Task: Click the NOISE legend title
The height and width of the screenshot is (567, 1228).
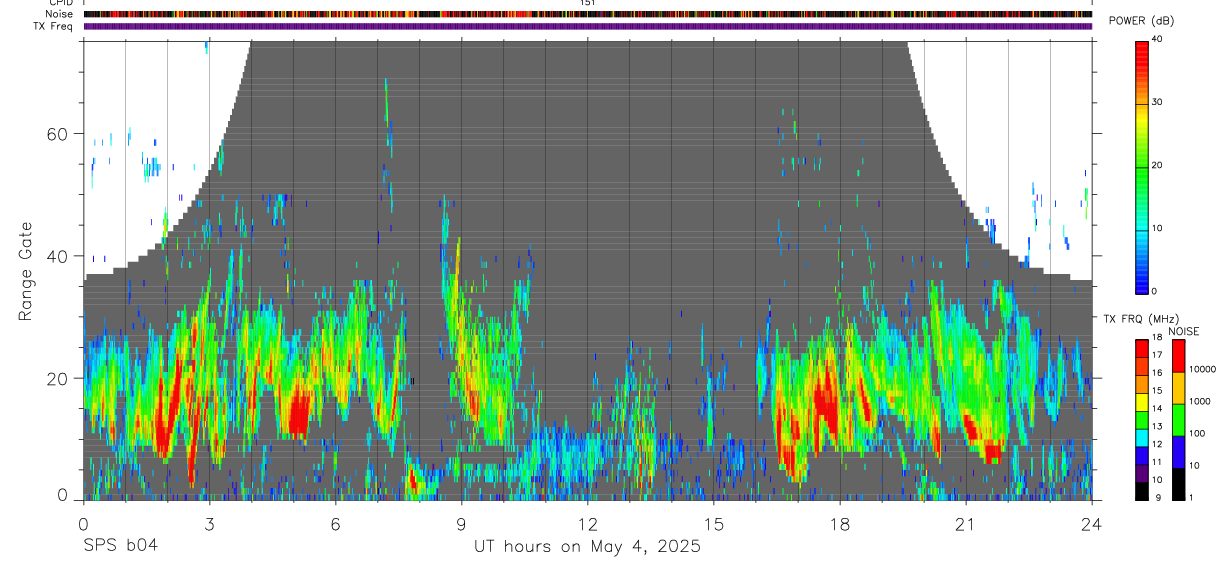Action: tap(1183, 331)
